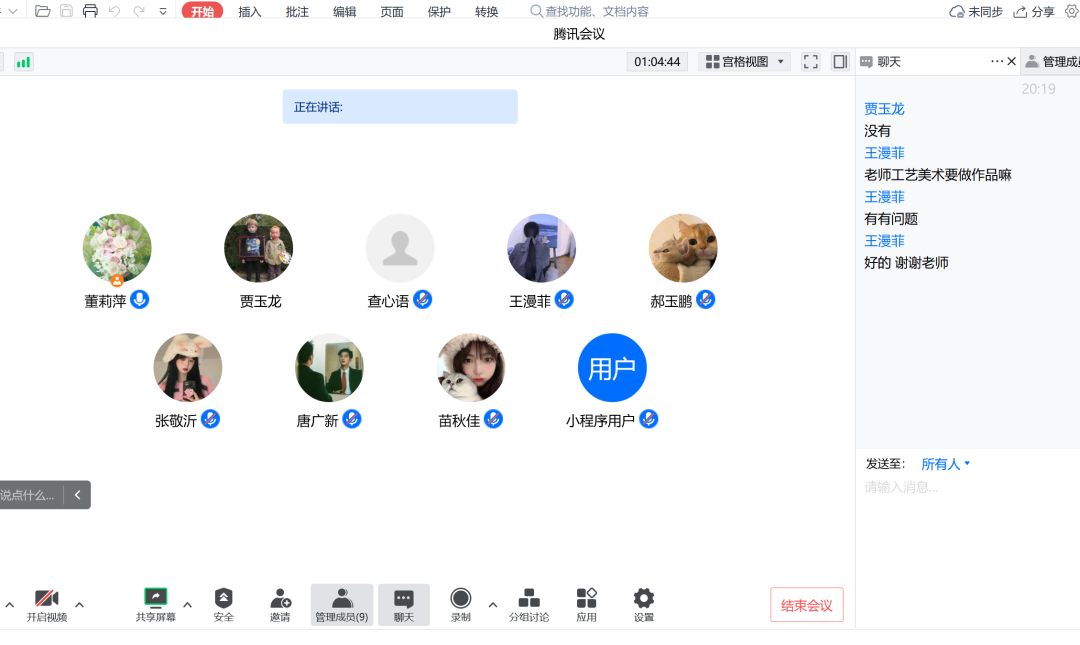The image size is (1080, 645).
Task: Click the open folder icon in top toolbar
Action: 43,11
